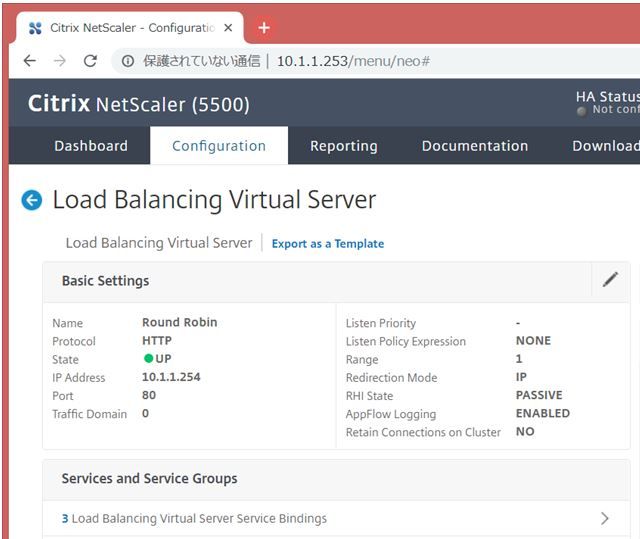The image size is (640, 539).
Task: Click the AppFlow Logging value ENABLED
Action: pos(543,413)
